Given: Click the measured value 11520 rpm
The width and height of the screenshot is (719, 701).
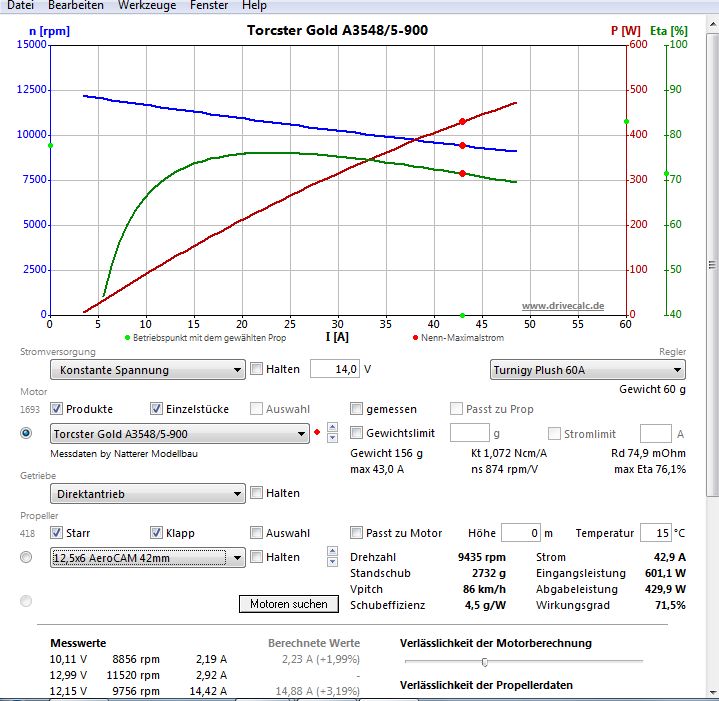Looking at the screenshot, I should tap(133, 675).
